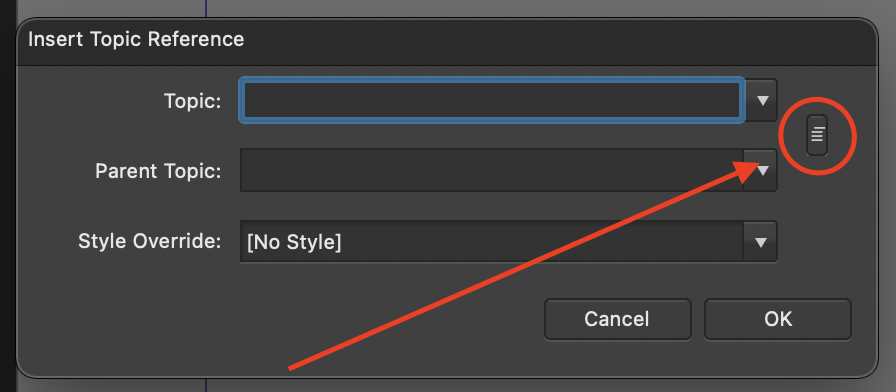This screenshot has height=392, width=896.
Task: Focus the Topic text field
Action: click(x=492, y=100)
